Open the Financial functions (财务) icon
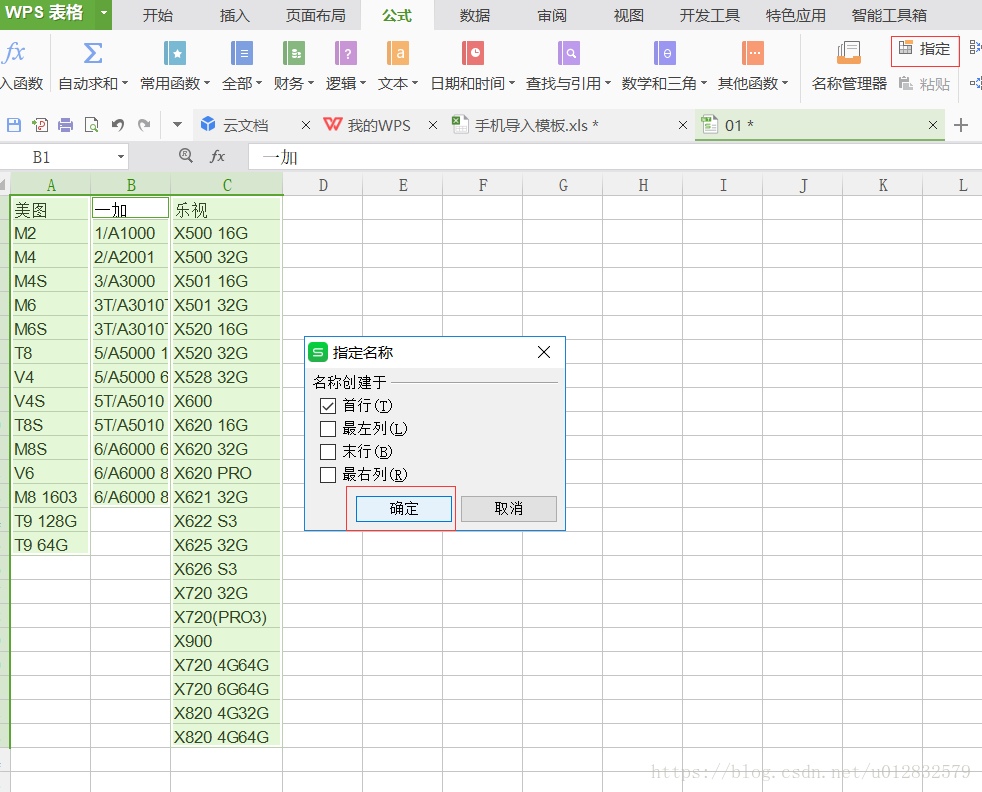 pos(293,53)
